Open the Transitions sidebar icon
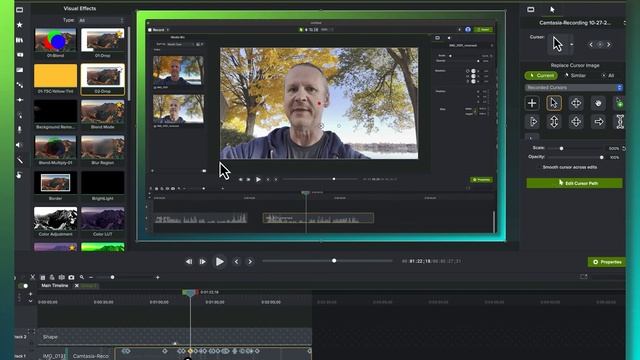 point(20,70)
